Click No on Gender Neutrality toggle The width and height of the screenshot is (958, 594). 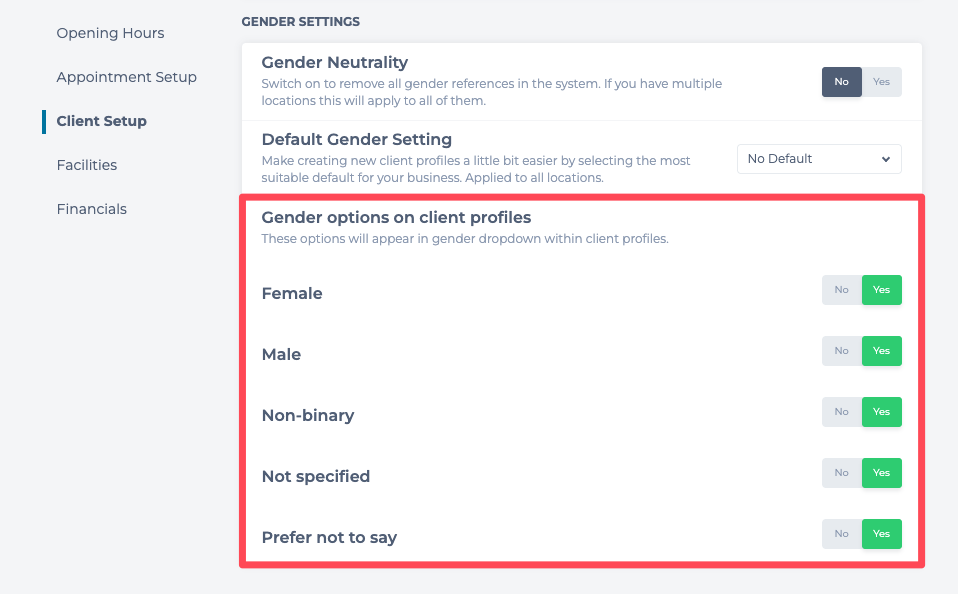pos(842,82)
